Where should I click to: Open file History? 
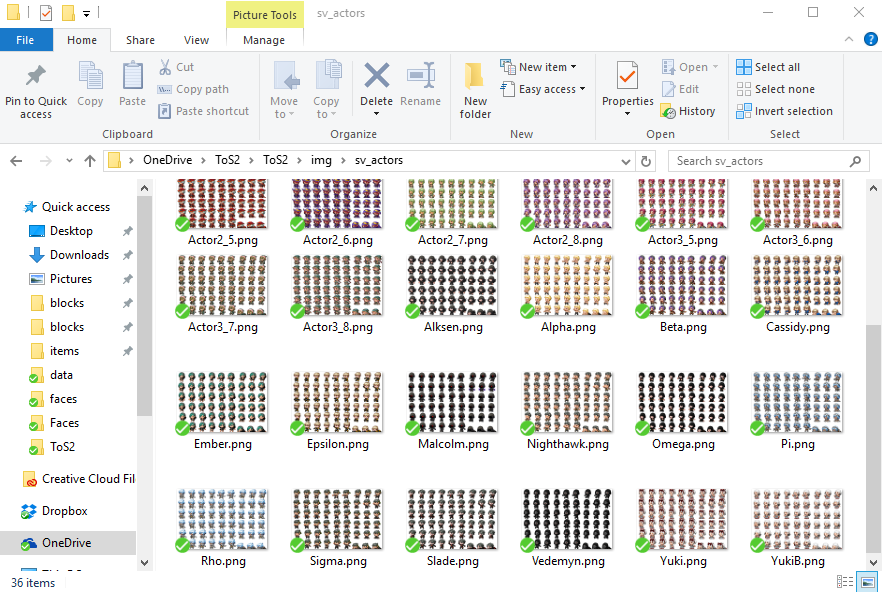click(x=688, y=111)
